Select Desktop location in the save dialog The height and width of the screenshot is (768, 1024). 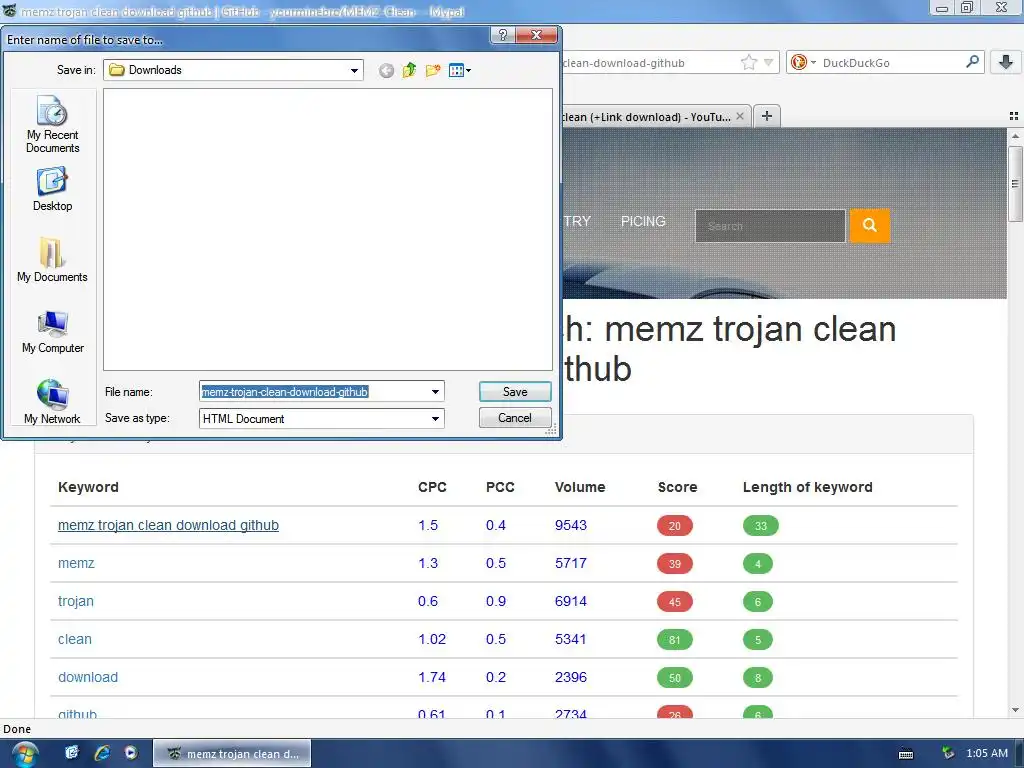pos(52,189)
